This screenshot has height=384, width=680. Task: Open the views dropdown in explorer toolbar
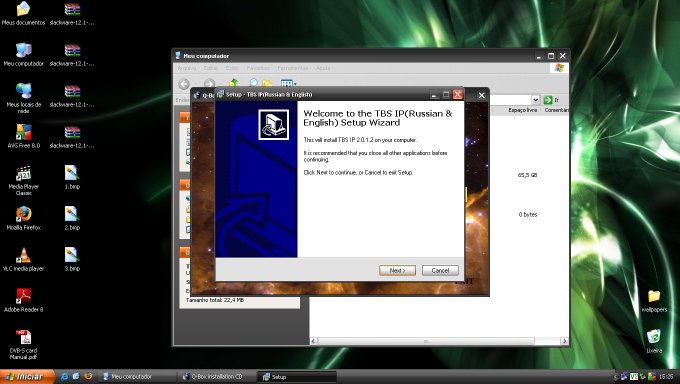(x=288, y=83)
